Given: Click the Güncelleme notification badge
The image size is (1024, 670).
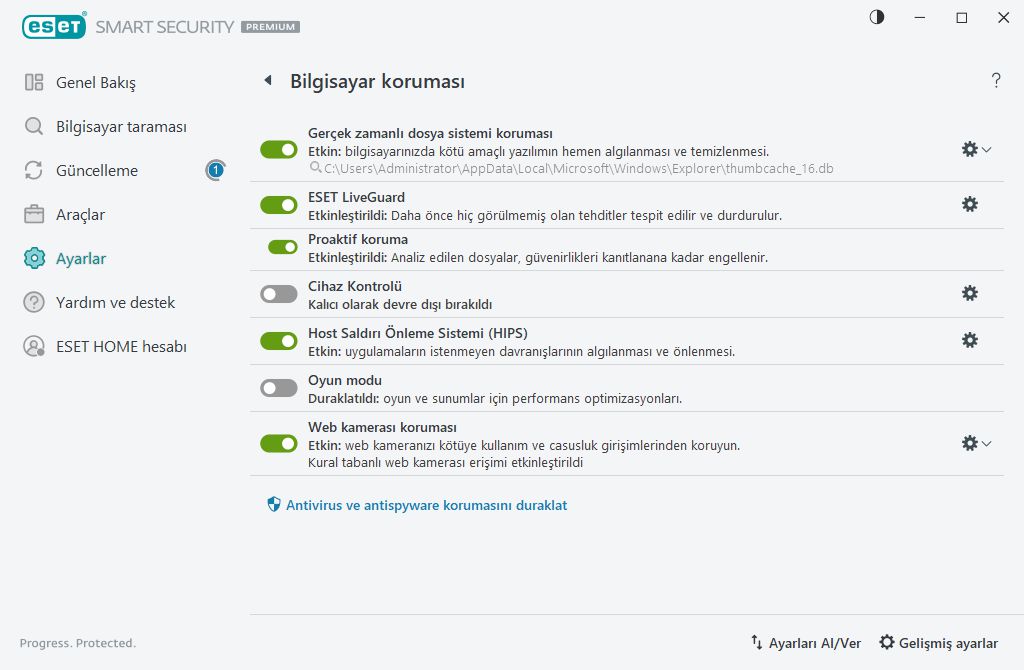Looking at the screenshot, I should coord(215,170).
